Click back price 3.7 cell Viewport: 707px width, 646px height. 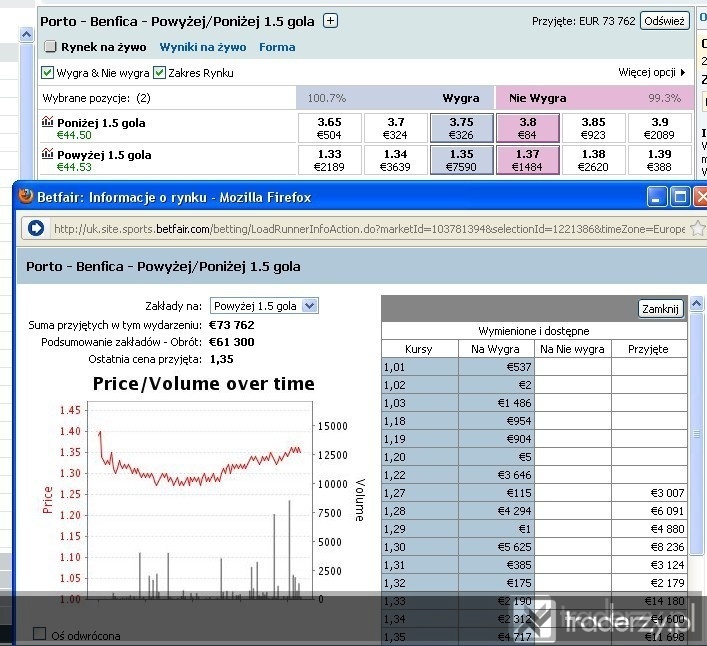(395, 128)
